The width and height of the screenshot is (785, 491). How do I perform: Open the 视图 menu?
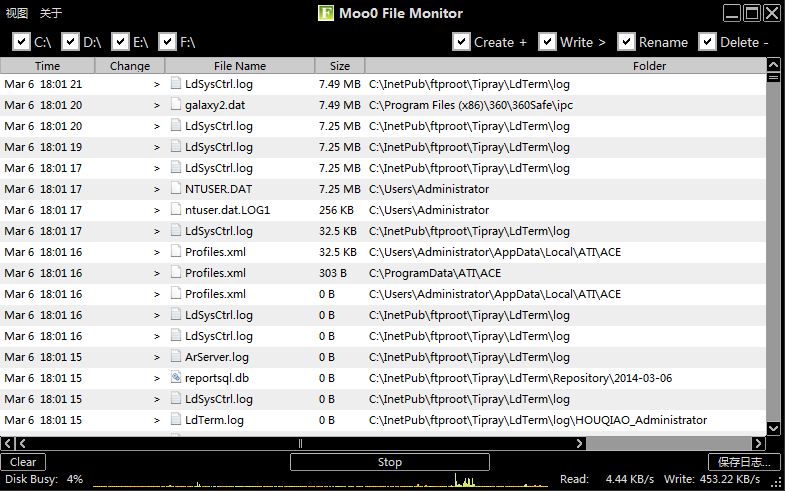coord(17,13)
